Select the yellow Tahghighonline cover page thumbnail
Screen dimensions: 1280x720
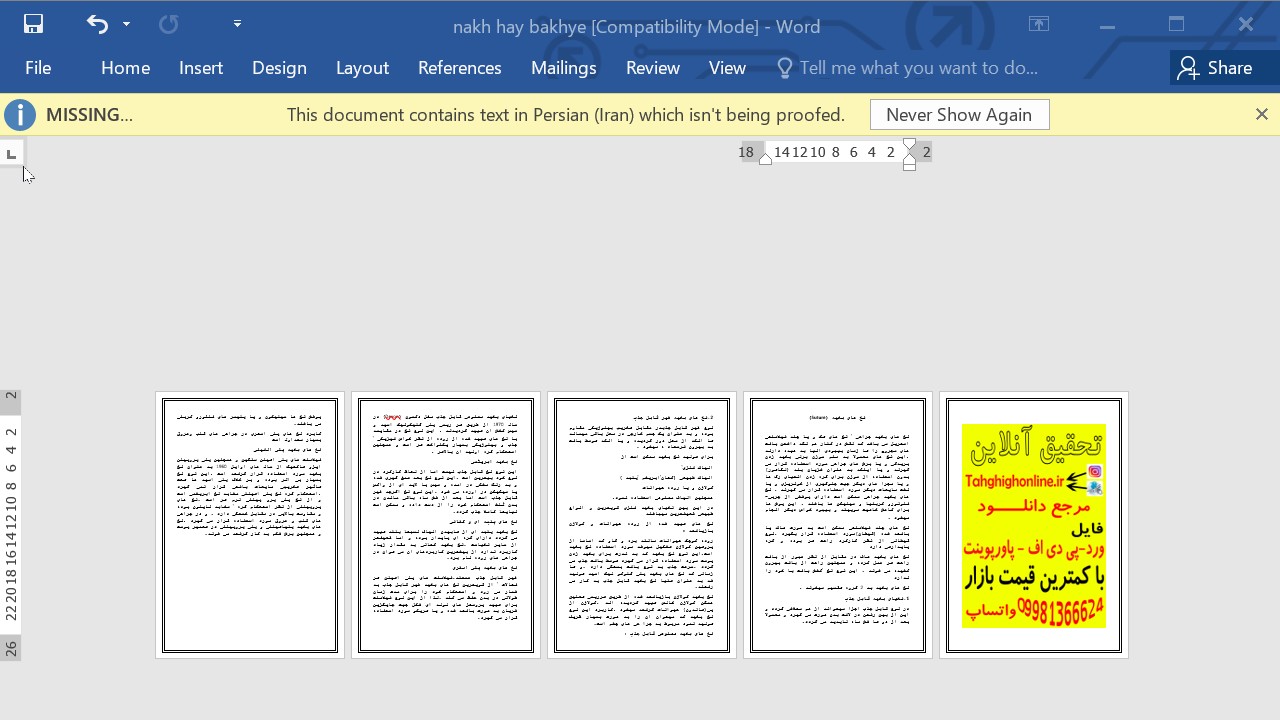(1034, 525)
